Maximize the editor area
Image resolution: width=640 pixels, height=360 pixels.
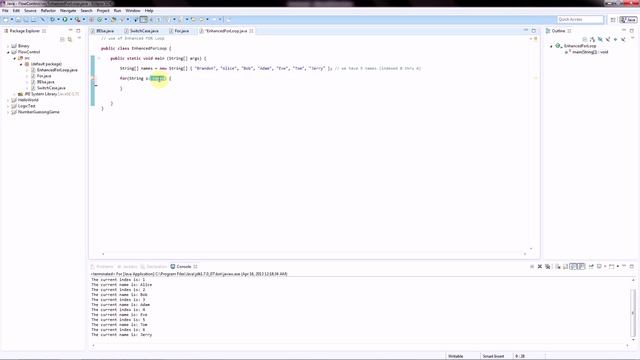pyautogui.click(x=533, y=31)
